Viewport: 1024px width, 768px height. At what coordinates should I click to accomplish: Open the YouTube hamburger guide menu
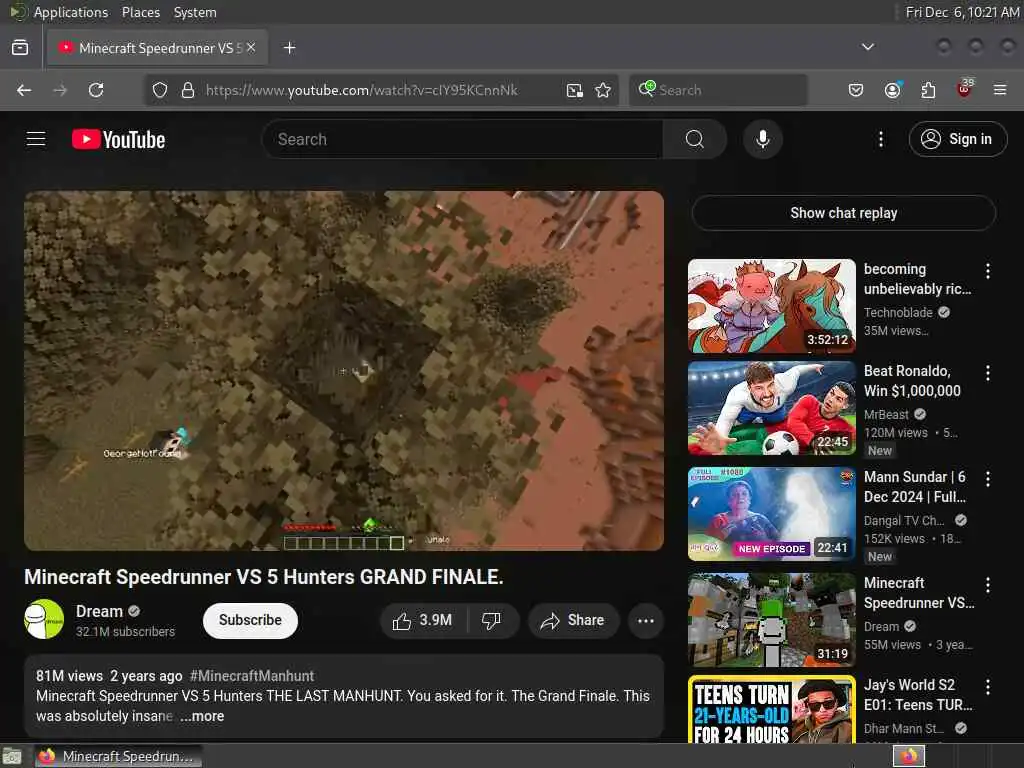point(36,139)
